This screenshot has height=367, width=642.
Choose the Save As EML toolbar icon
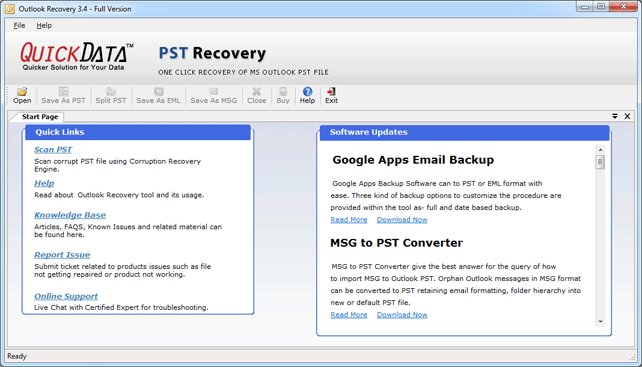pyautogui.click(x=158, y=95)
